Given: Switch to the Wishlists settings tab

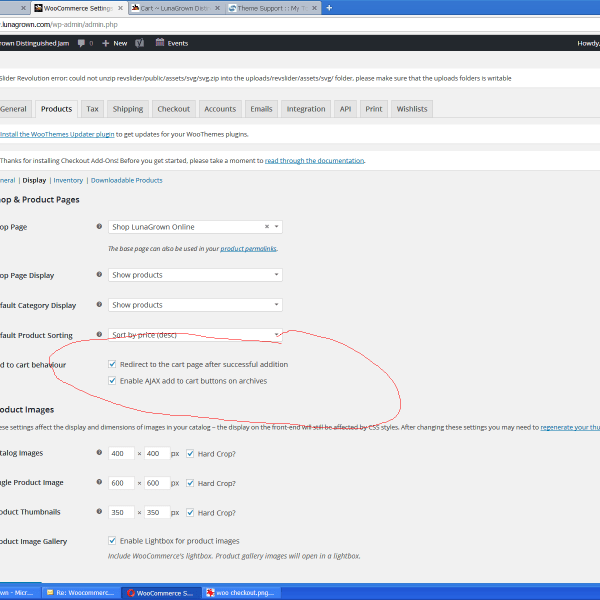Looking at the screenshot, I should pos(412,109).
